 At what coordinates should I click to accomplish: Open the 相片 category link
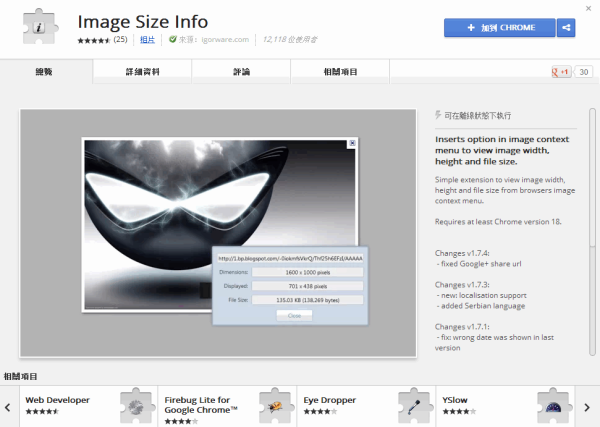(147, 40)
